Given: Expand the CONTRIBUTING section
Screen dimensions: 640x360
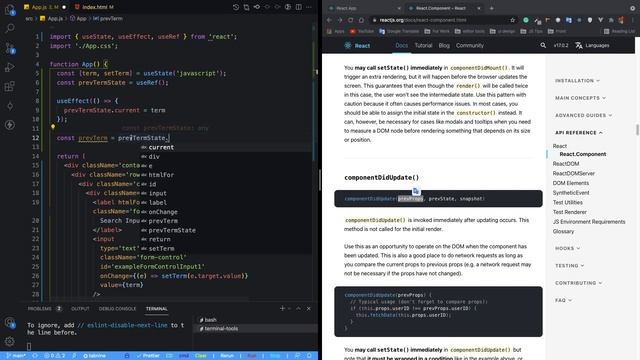Looking at the screenshot, I should pos(578,283).
